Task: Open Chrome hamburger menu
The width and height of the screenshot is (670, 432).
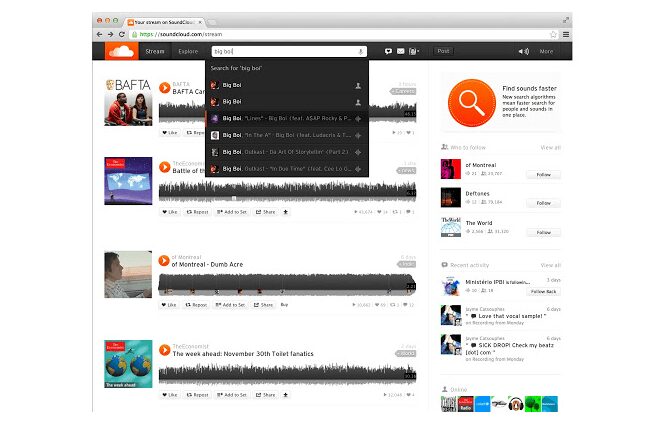Action: (566, 34)
